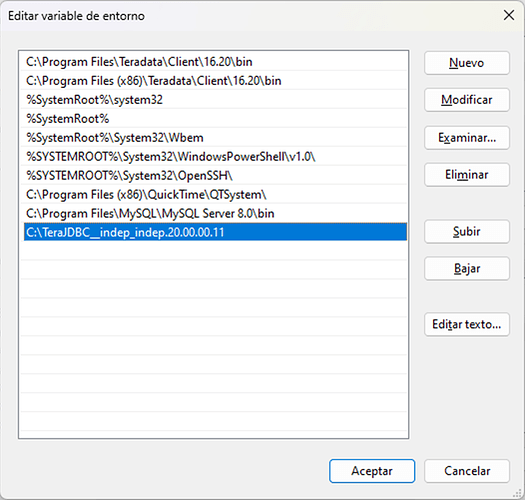Image resolution: width=525 pixels, height=500 pixels.
Task: Move entry down with Bajar
Action: 467,268
